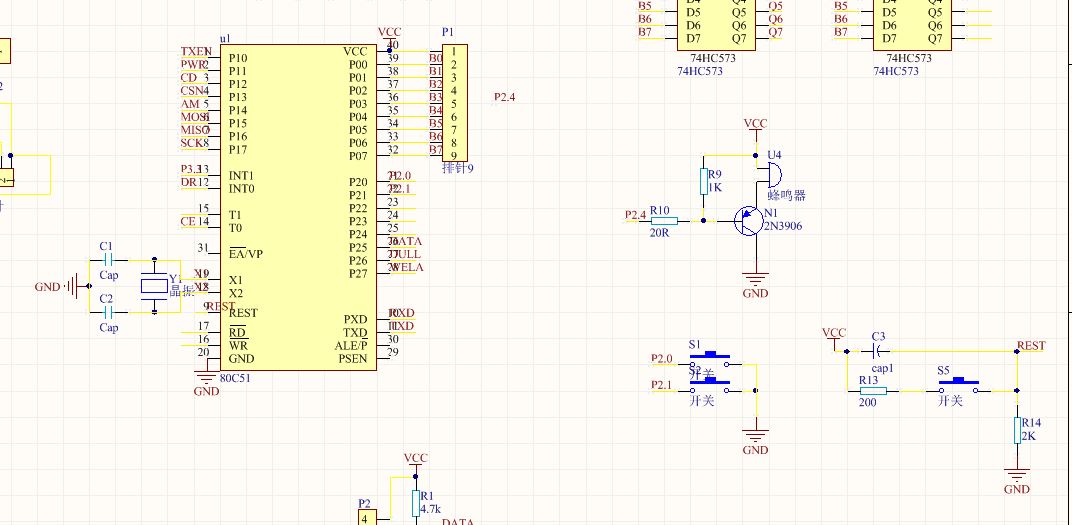Click the P2.4 net label left of R10
This screenshot has height=525, width=1072.
tap(636, 215)
